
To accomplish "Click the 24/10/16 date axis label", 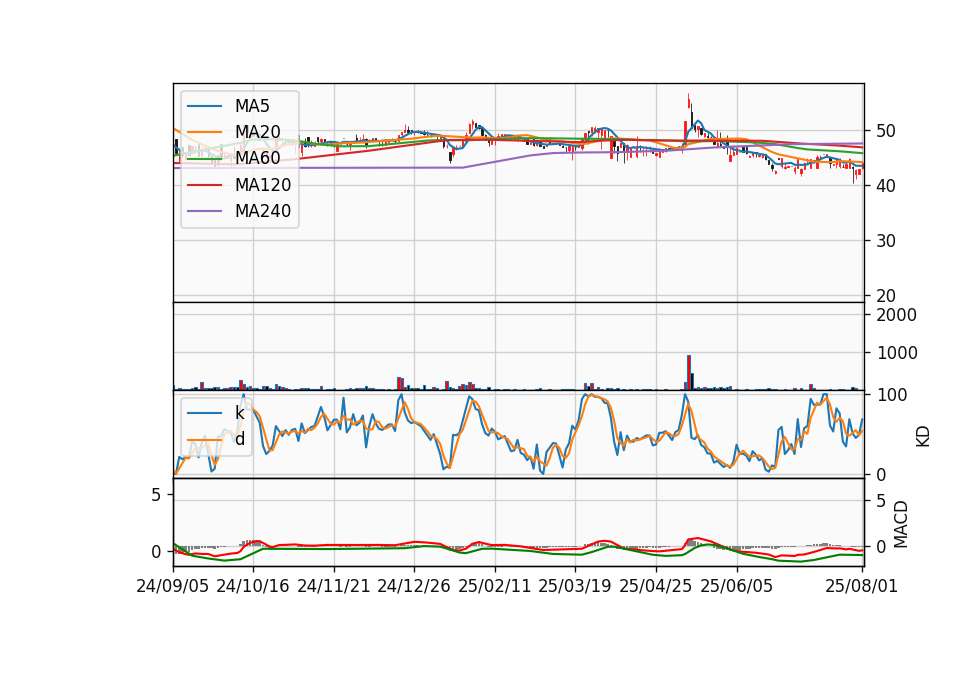I will 253,586.
